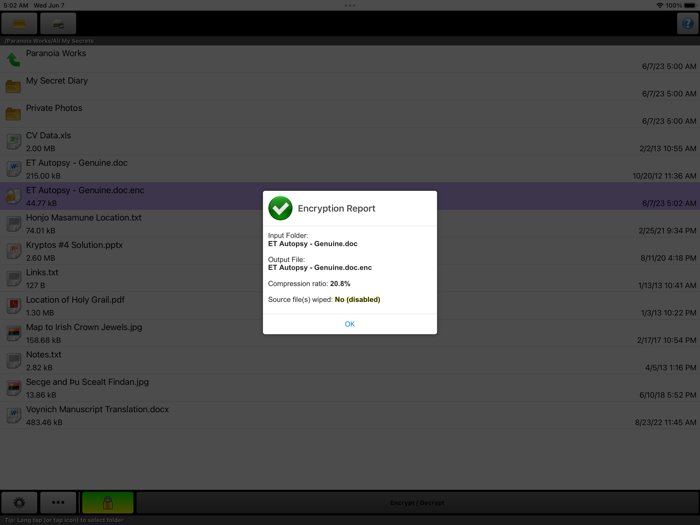
Task: Select Map to Irish Crown Jewels.jpg name
Action: pos(84,327)
